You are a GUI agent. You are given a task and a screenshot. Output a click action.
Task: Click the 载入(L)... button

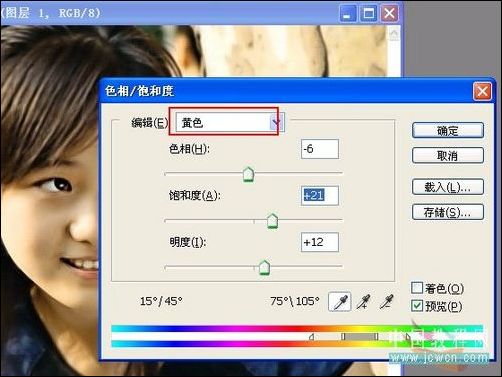(448, 187)
